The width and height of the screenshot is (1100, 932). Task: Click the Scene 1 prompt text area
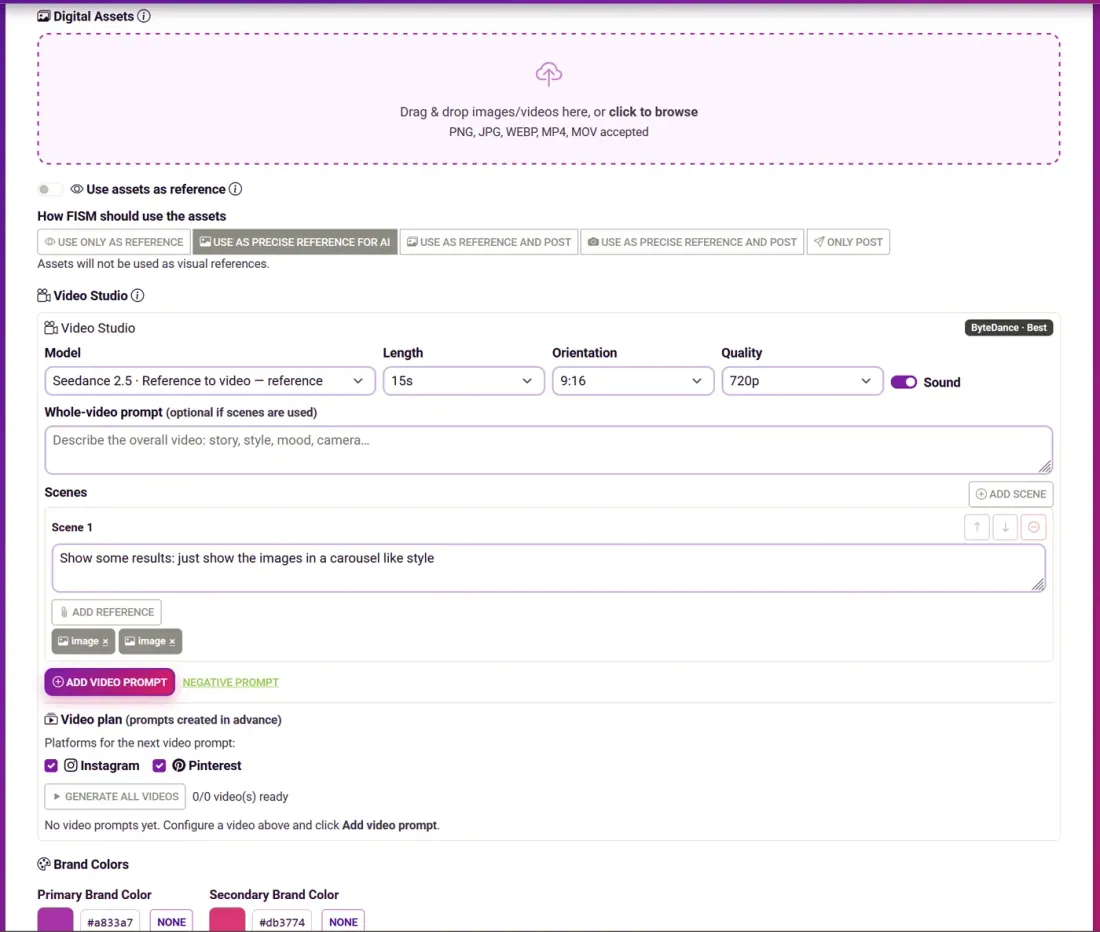[549, 568]
